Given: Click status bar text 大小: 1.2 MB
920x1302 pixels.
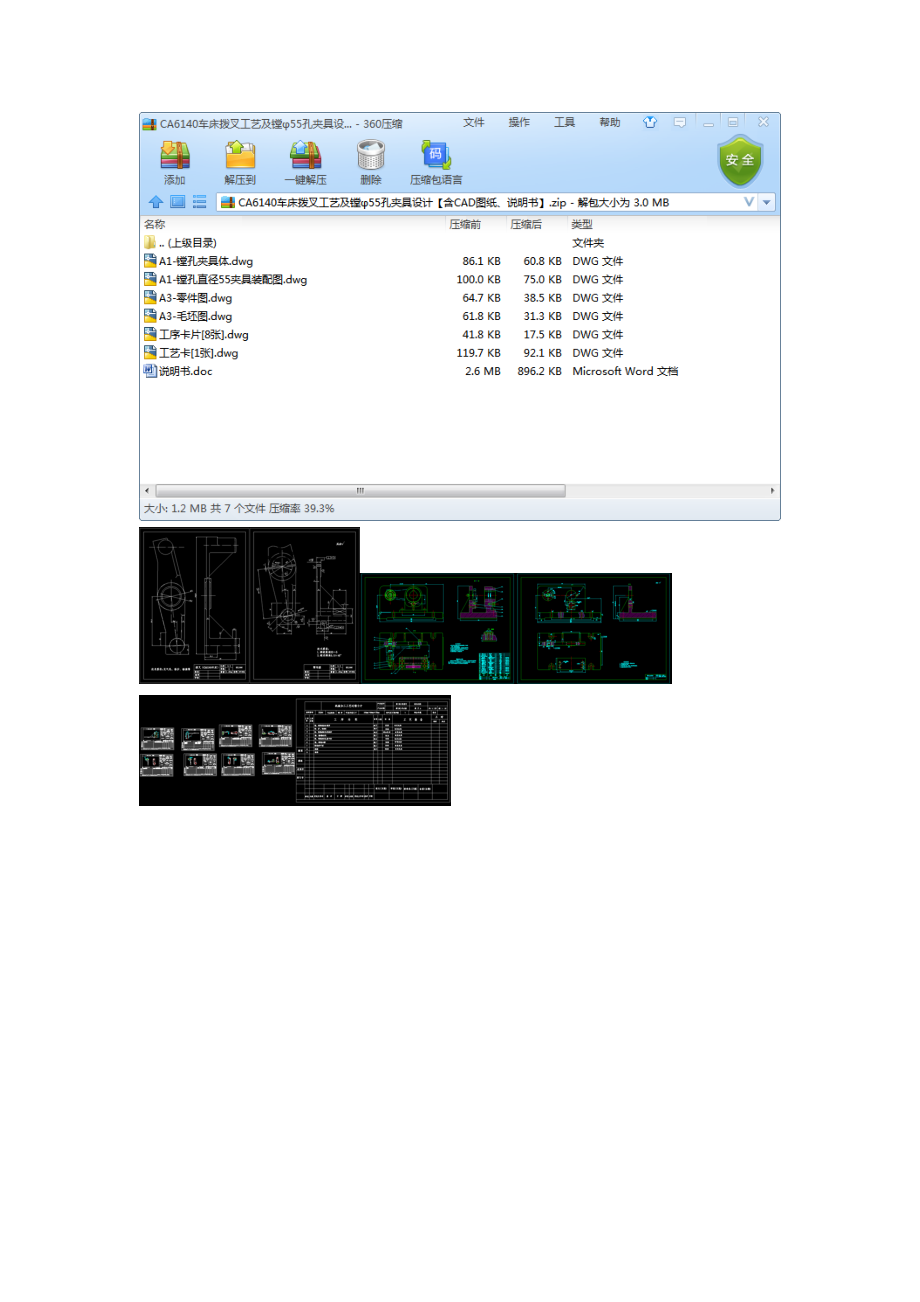Looking at the screenshot, I should pos(176,509).
